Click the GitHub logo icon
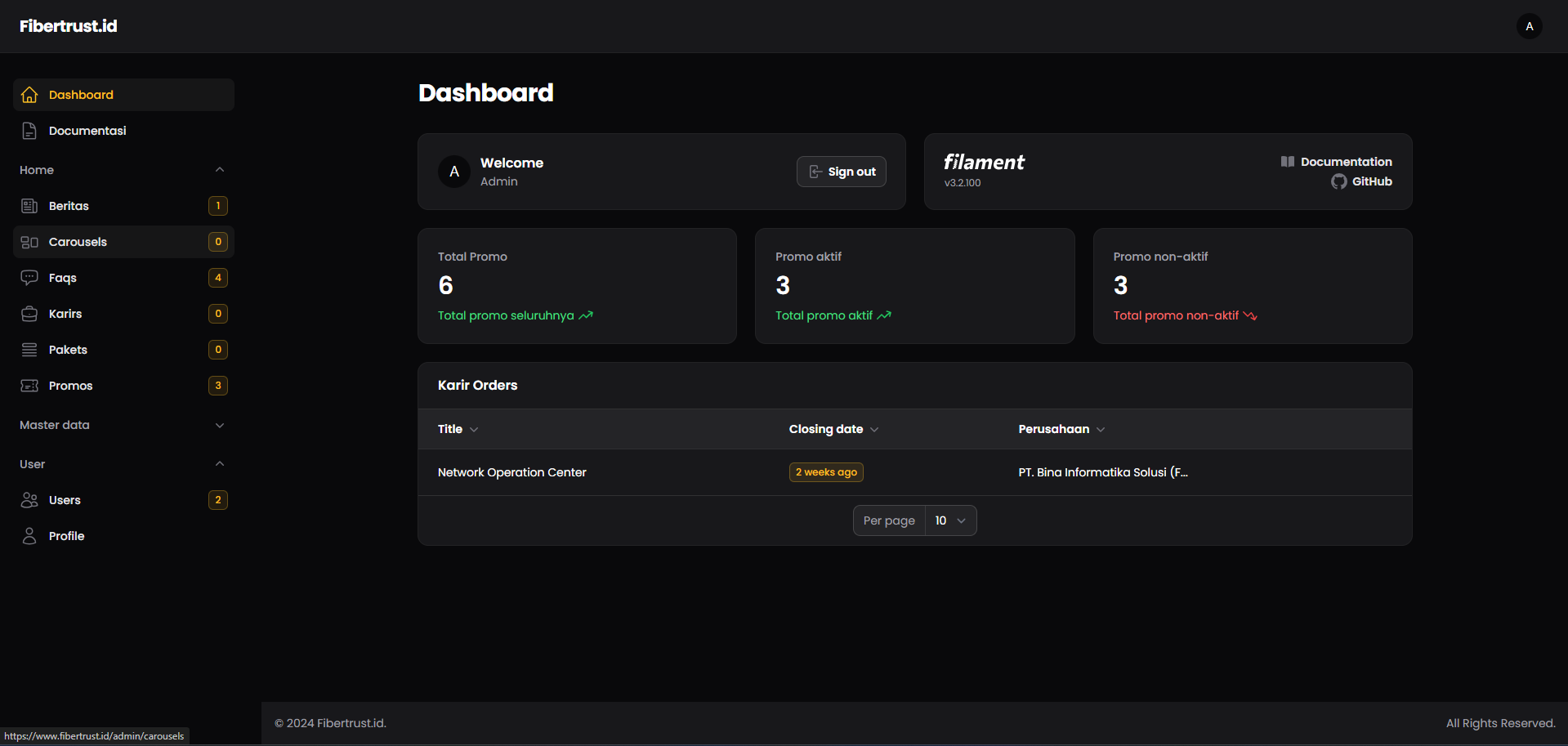Screen dimensions: 1568x746 pyautogui.click(x=1338, y=181)
